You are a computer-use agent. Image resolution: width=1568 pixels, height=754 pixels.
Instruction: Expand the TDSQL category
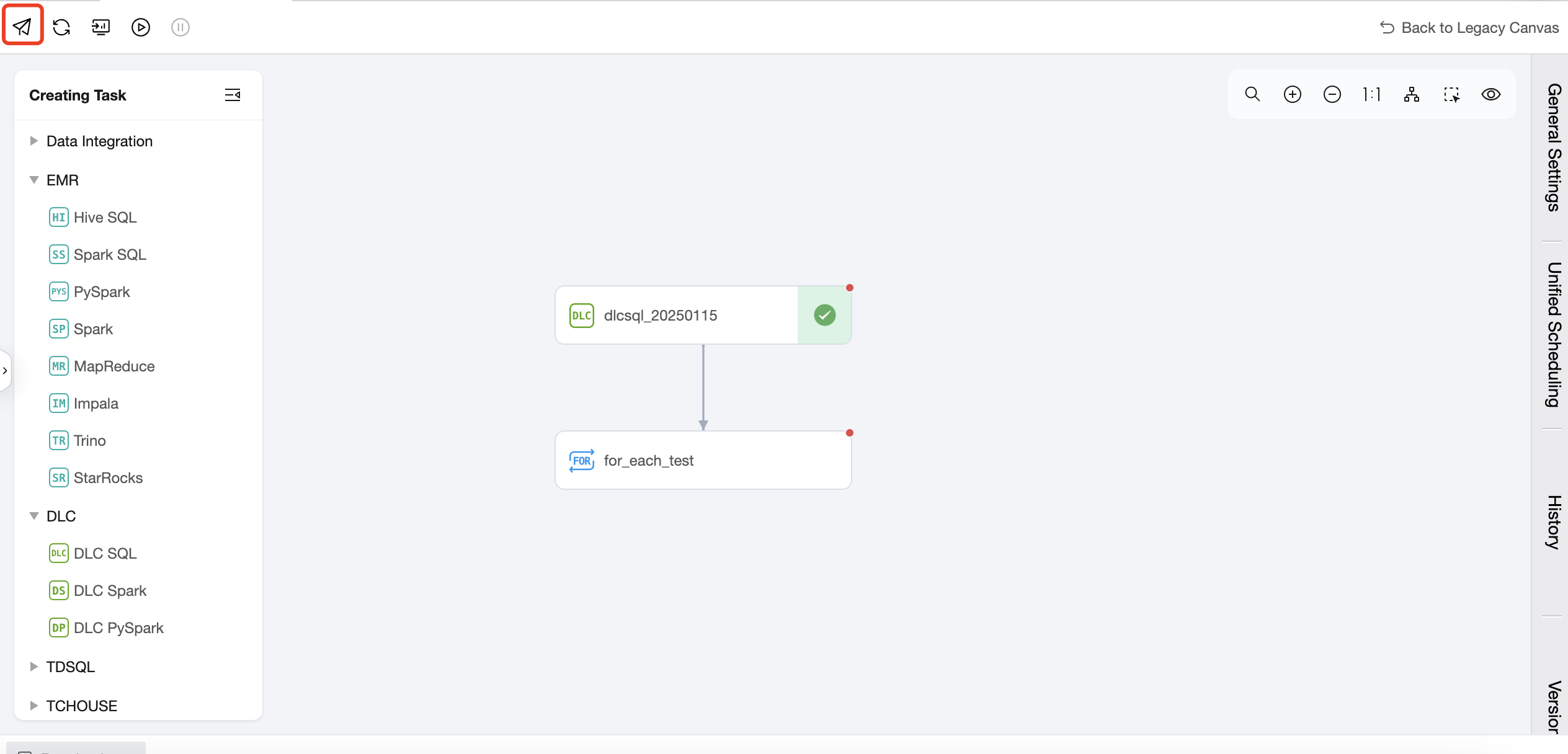click(x=34, y=667)
